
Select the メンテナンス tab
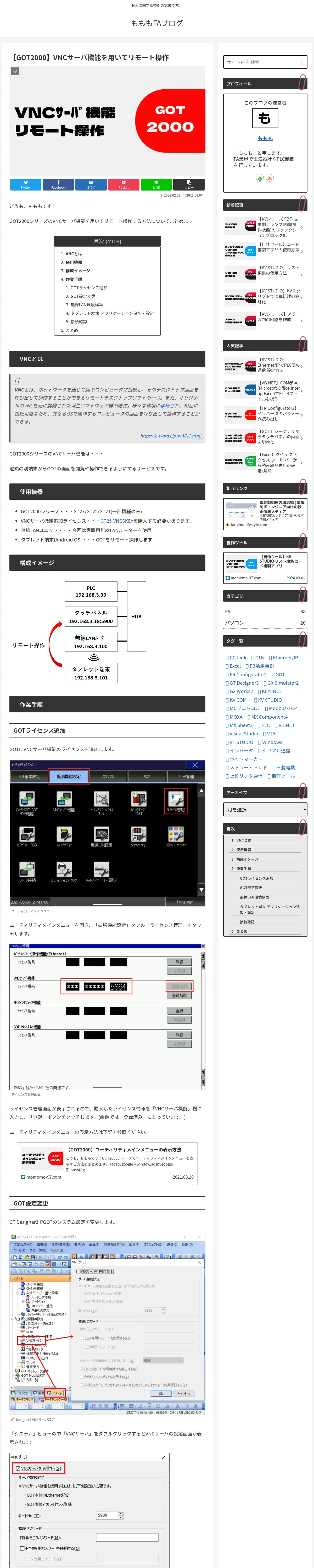click(108, 777)
